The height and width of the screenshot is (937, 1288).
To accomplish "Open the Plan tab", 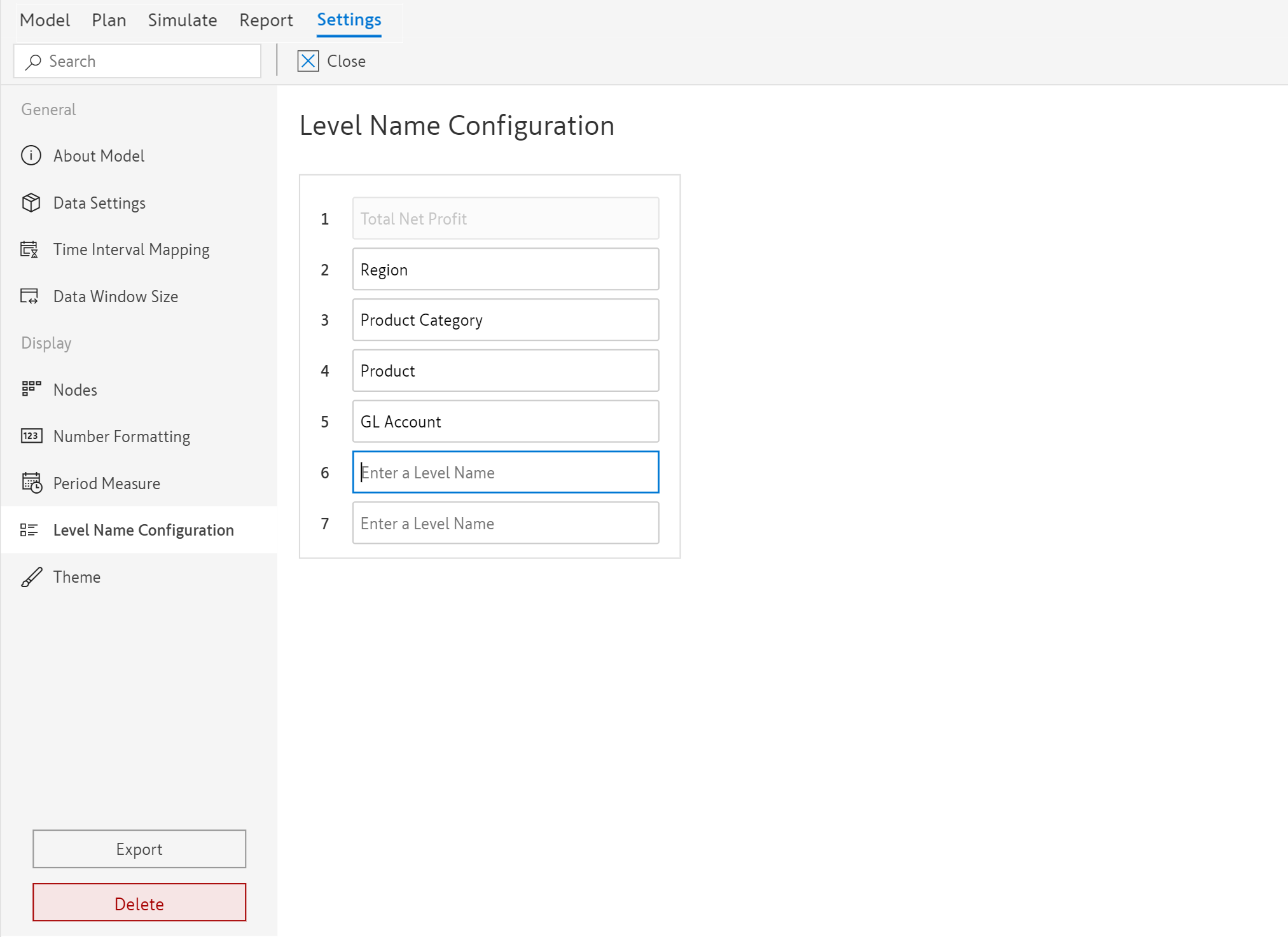I will point(109,20).
